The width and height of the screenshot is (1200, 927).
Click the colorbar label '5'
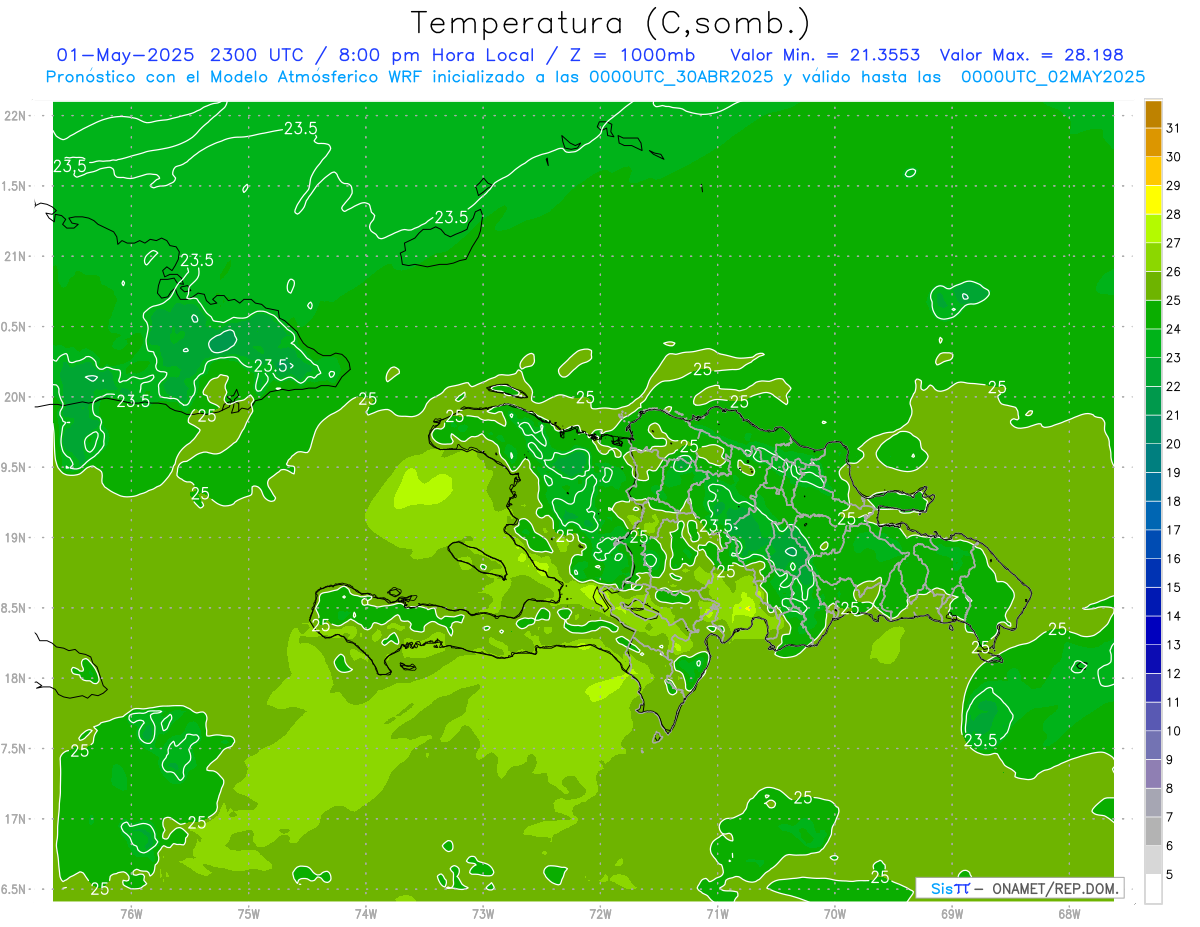(1169, 875)
